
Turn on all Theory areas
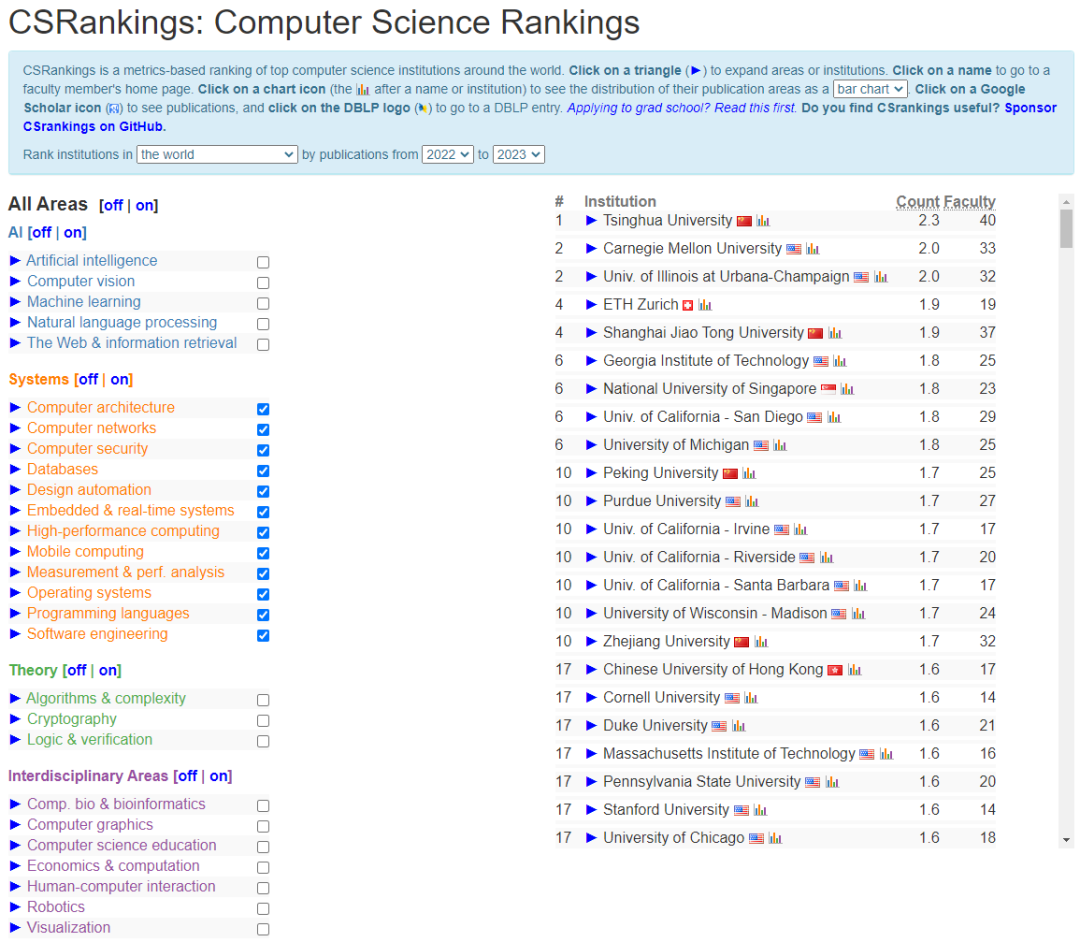[x=108, y=670]
